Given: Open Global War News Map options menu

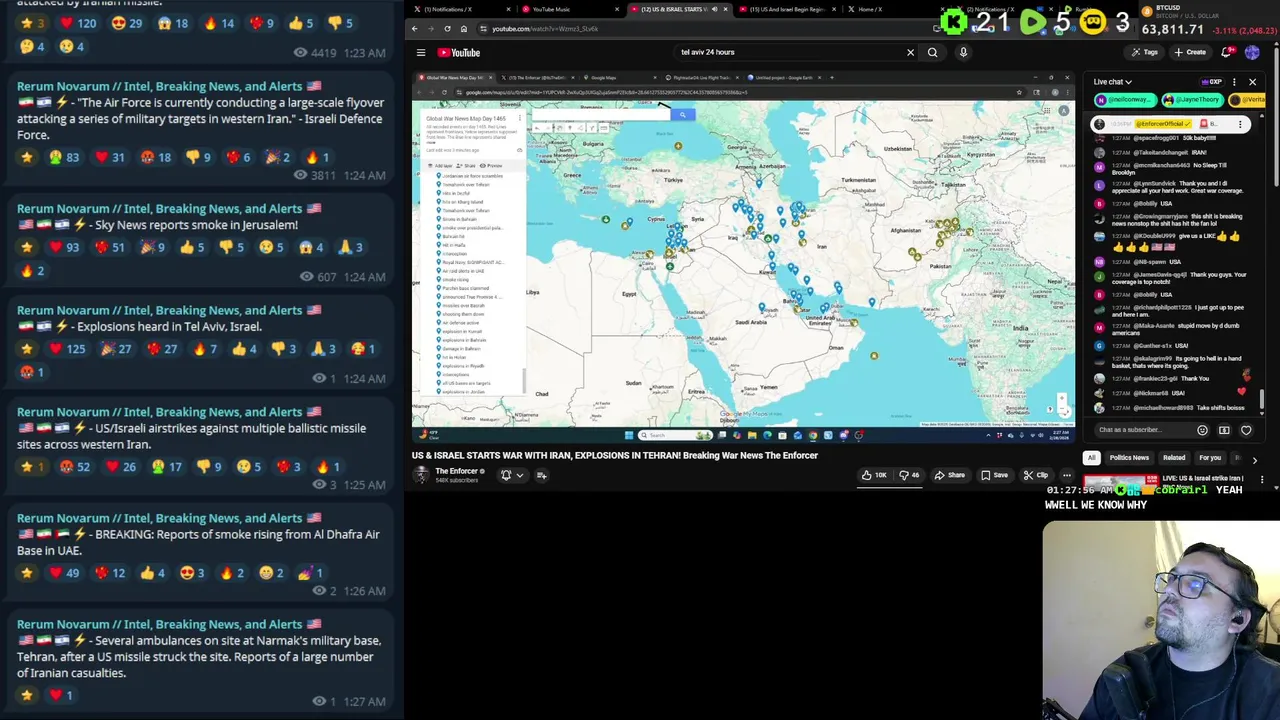Looking at the screenshot, I should [x=518, y=118].
